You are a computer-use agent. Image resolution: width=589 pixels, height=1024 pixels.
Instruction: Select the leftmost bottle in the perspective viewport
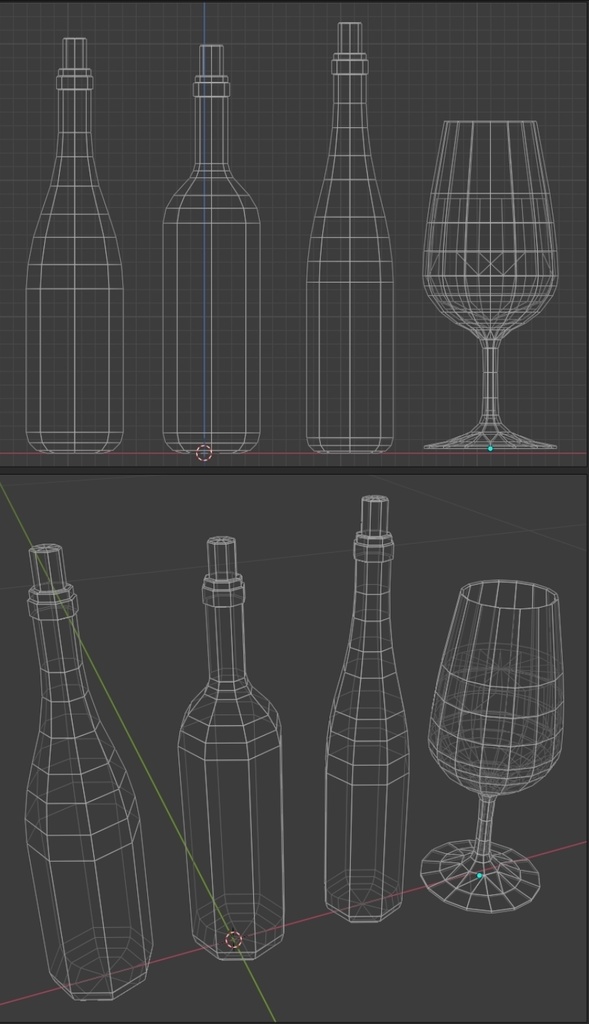[x=88, y=772]
